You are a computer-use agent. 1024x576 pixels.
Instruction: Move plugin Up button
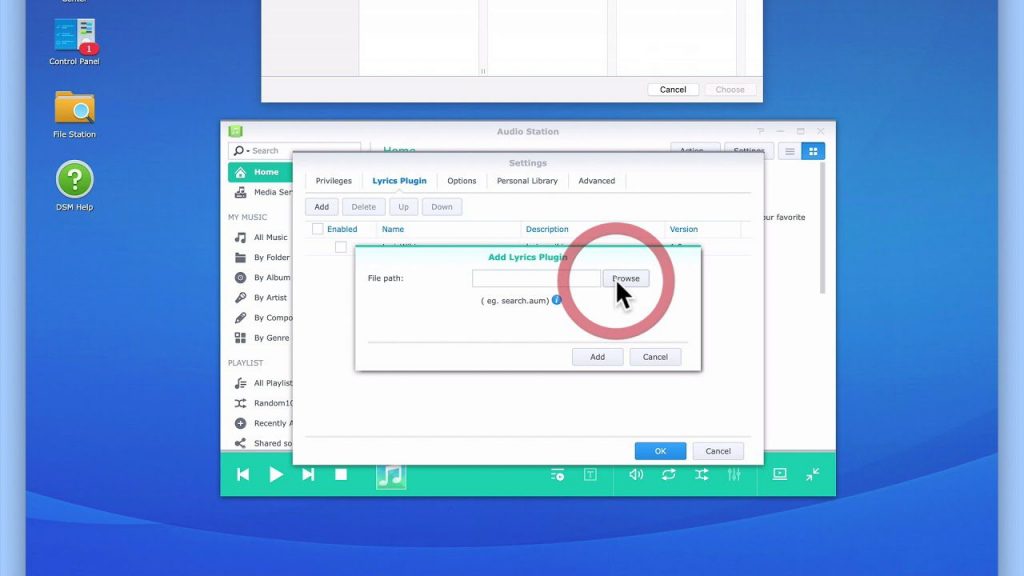pos(404,207)
